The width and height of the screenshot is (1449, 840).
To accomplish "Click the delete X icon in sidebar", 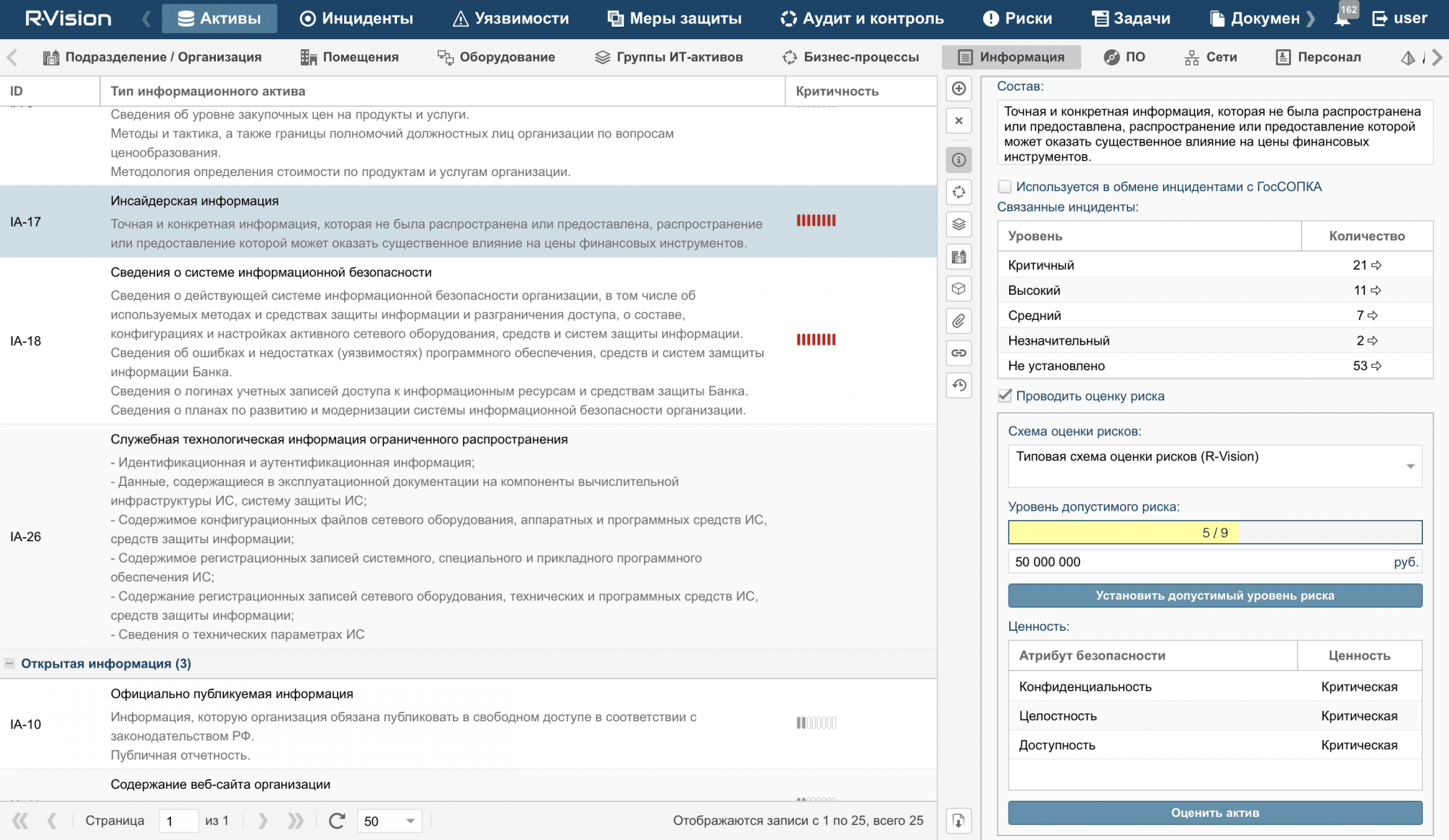I will [959, 121].
